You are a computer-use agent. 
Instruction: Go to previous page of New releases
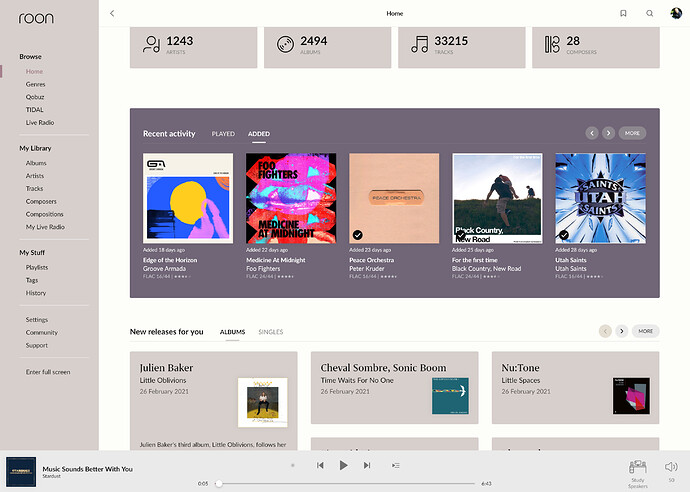tap(605, 331)
